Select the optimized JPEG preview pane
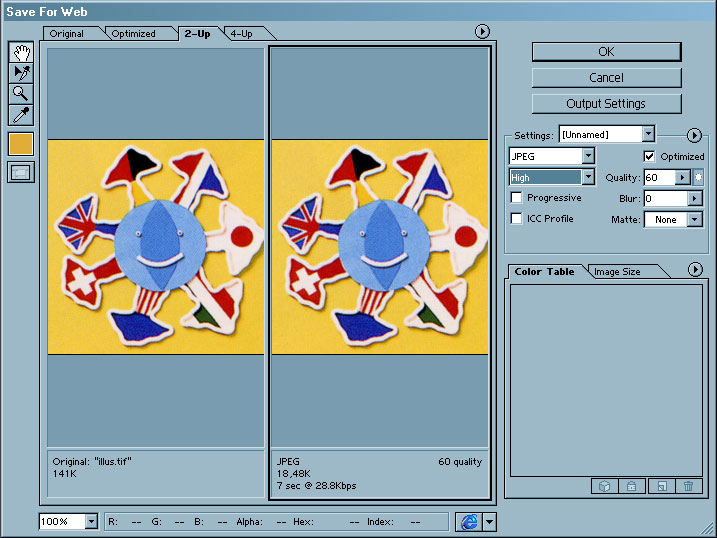 coord(380,247)
